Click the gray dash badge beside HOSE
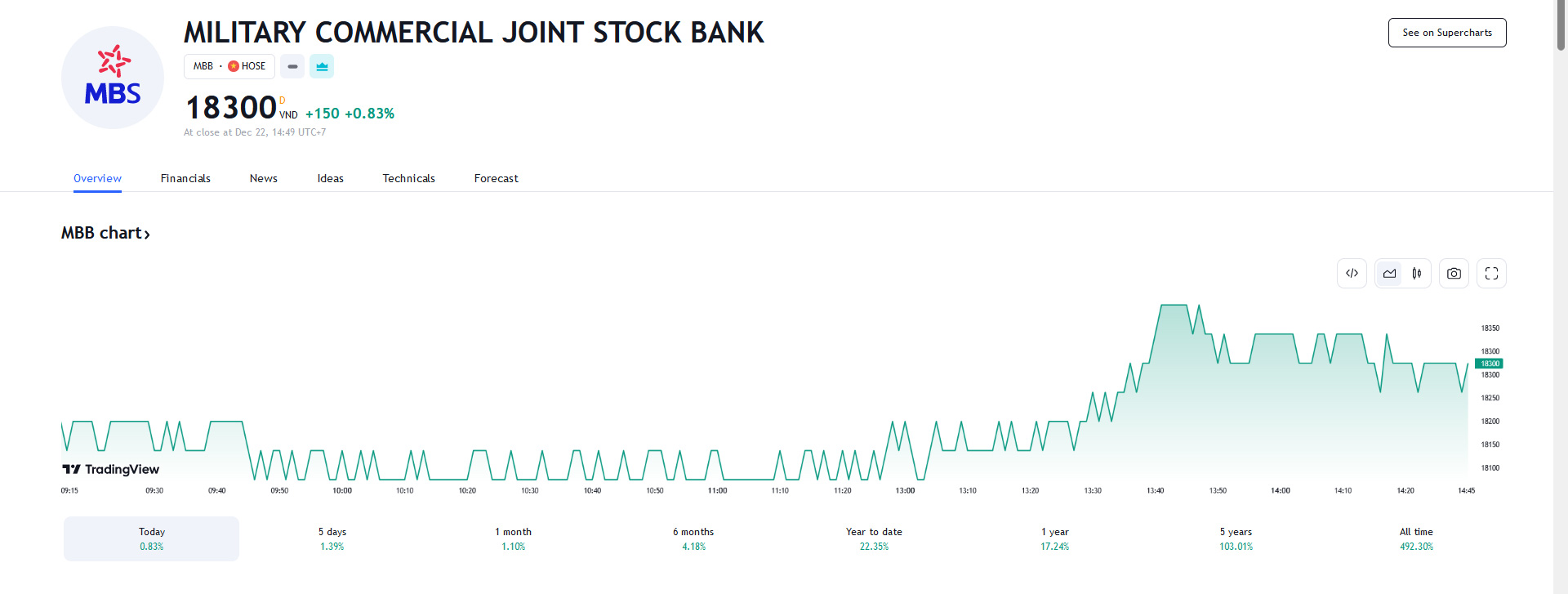This screenshot has height=594, width=1568. pyautogui.click(x=292, y=66)
